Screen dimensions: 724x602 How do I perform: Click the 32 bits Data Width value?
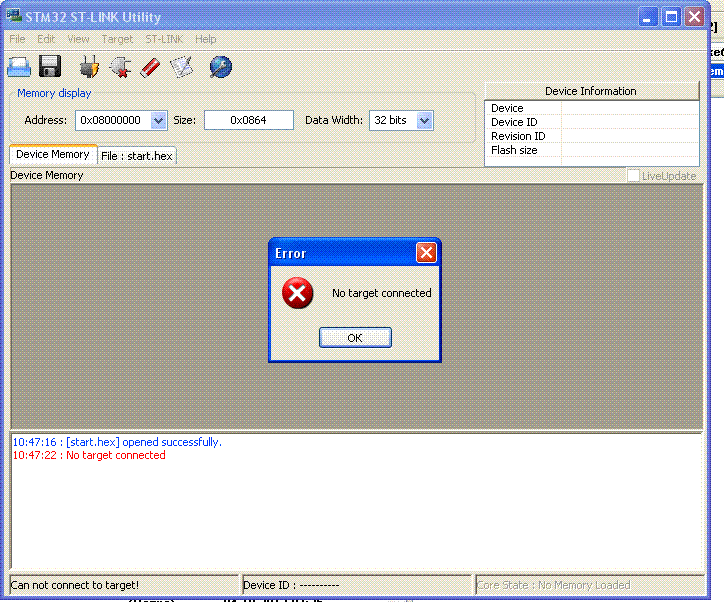(x=393, y=120)
